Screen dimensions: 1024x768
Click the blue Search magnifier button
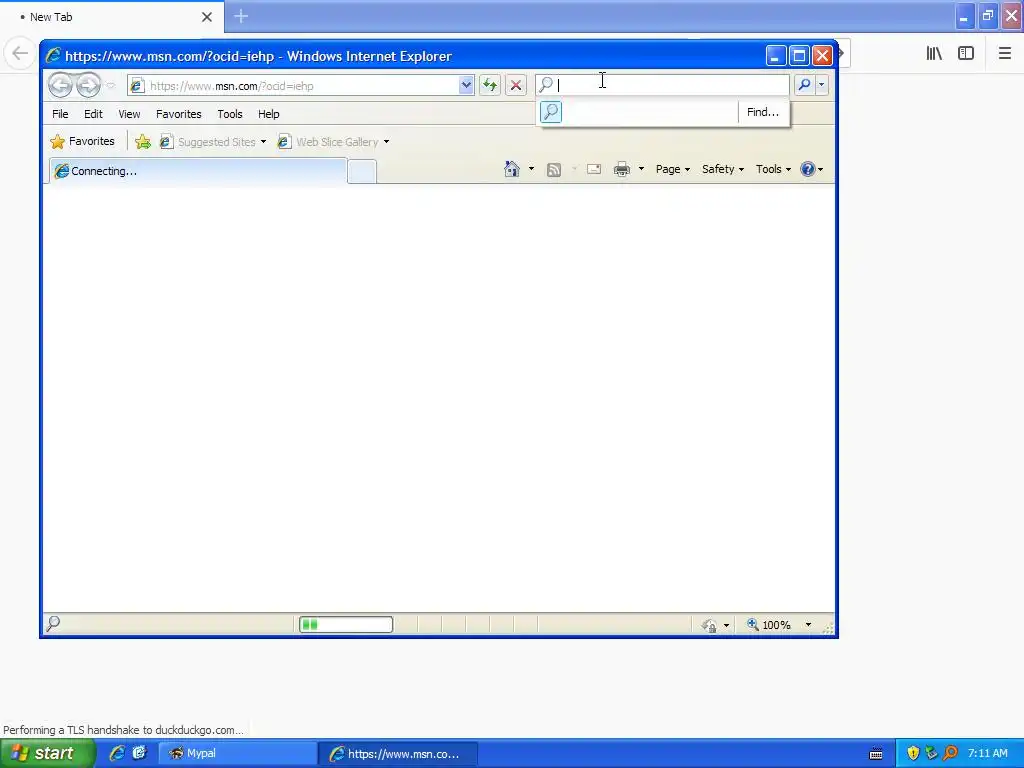[x=805, y=85]
